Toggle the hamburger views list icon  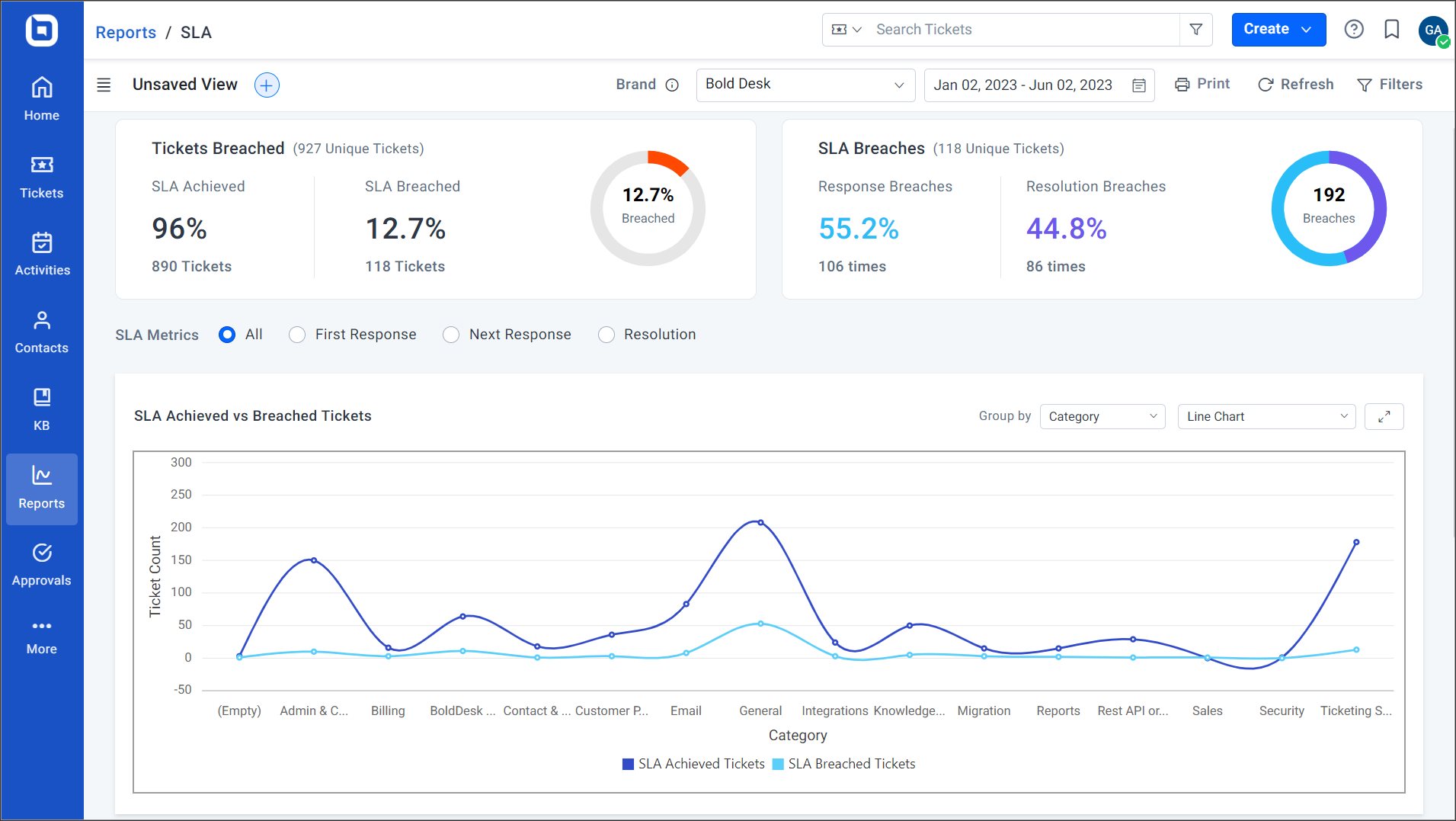point(104,85)
